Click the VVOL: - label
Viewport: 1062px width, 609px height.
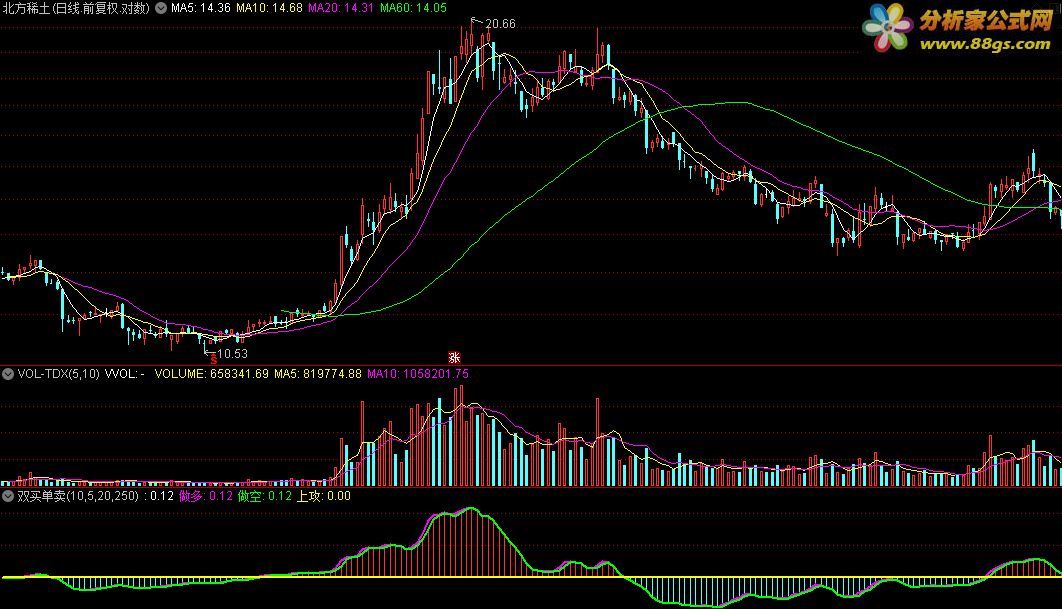click(x=125, y=374)
